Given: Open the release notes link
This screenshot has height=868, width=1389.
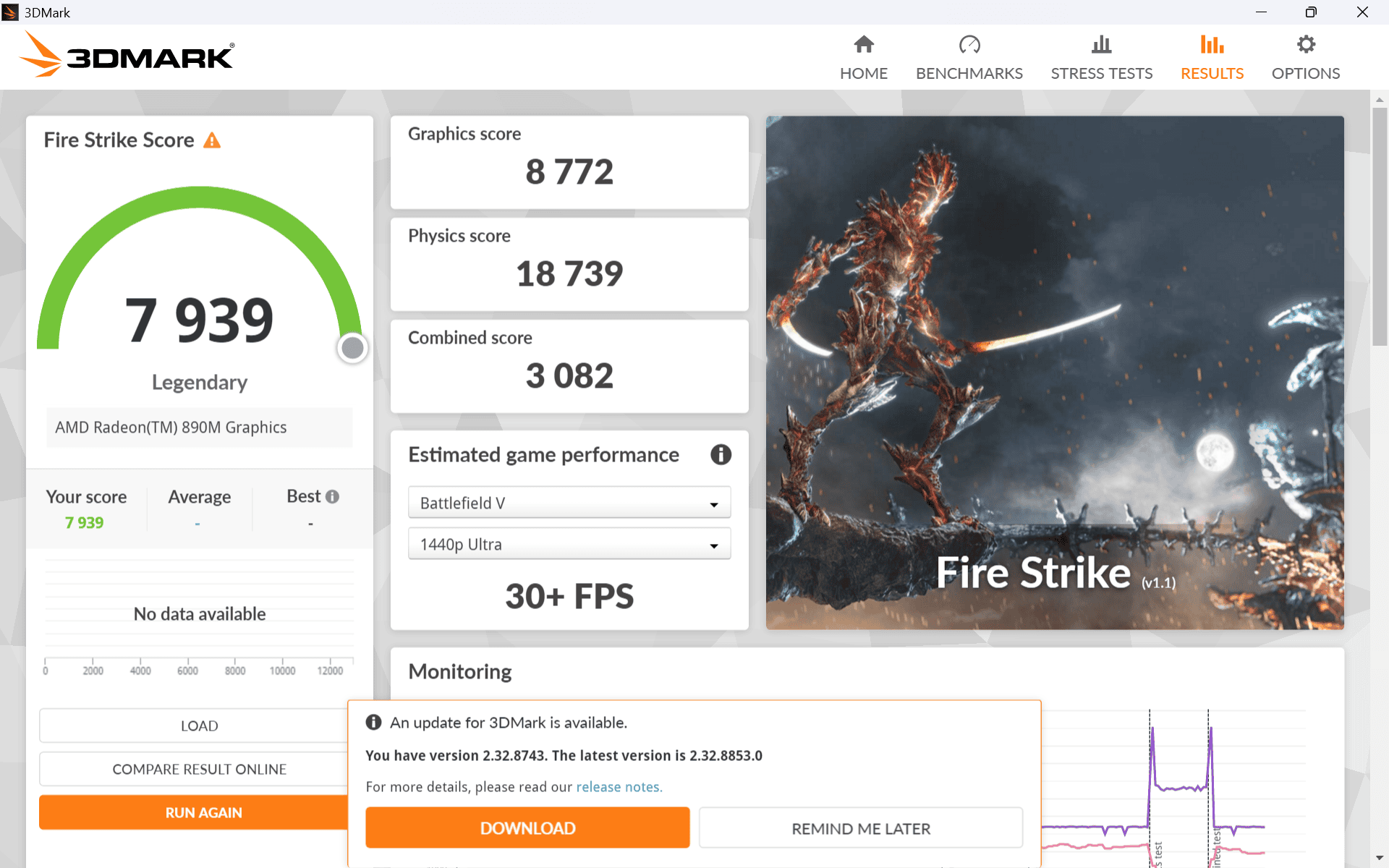Looking at the screenshot, I should 619,786.
